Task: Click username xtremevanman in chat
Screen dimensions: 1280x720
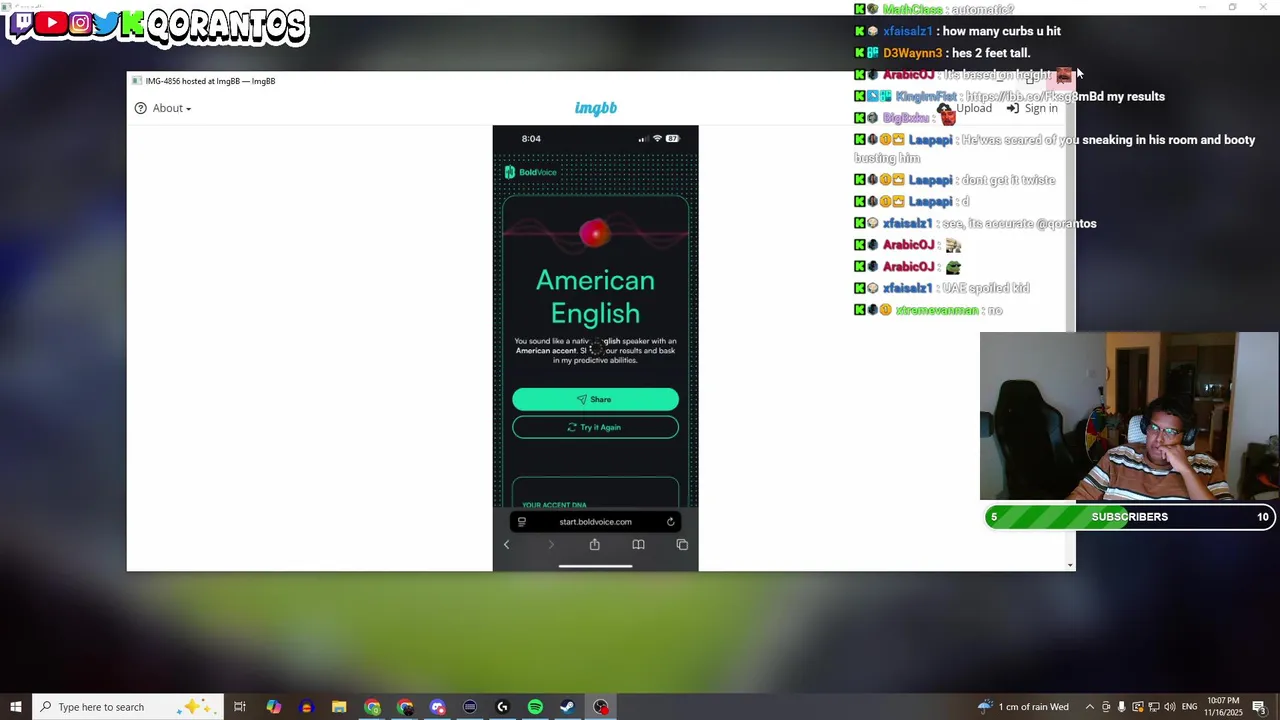Action: click(937, 310)
